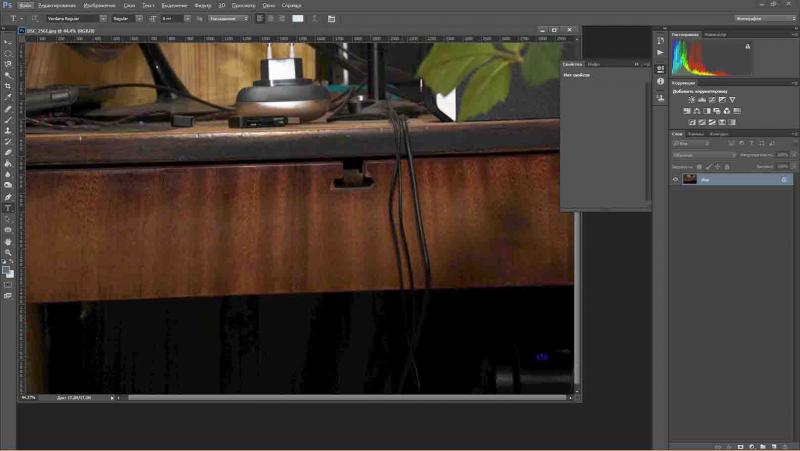Select the Move tool
800x451 pixels.
click(8, 42)
